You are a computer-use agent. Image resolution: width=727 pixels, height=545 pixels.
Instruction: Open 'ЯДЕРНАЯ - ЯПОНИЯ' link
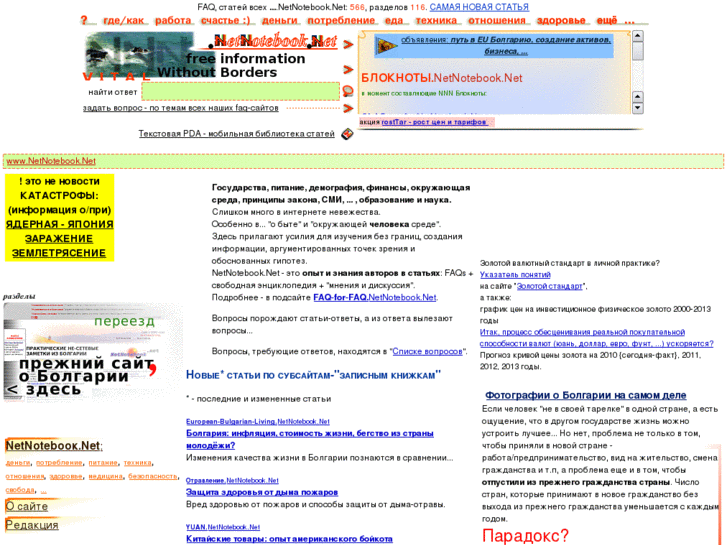59,224
